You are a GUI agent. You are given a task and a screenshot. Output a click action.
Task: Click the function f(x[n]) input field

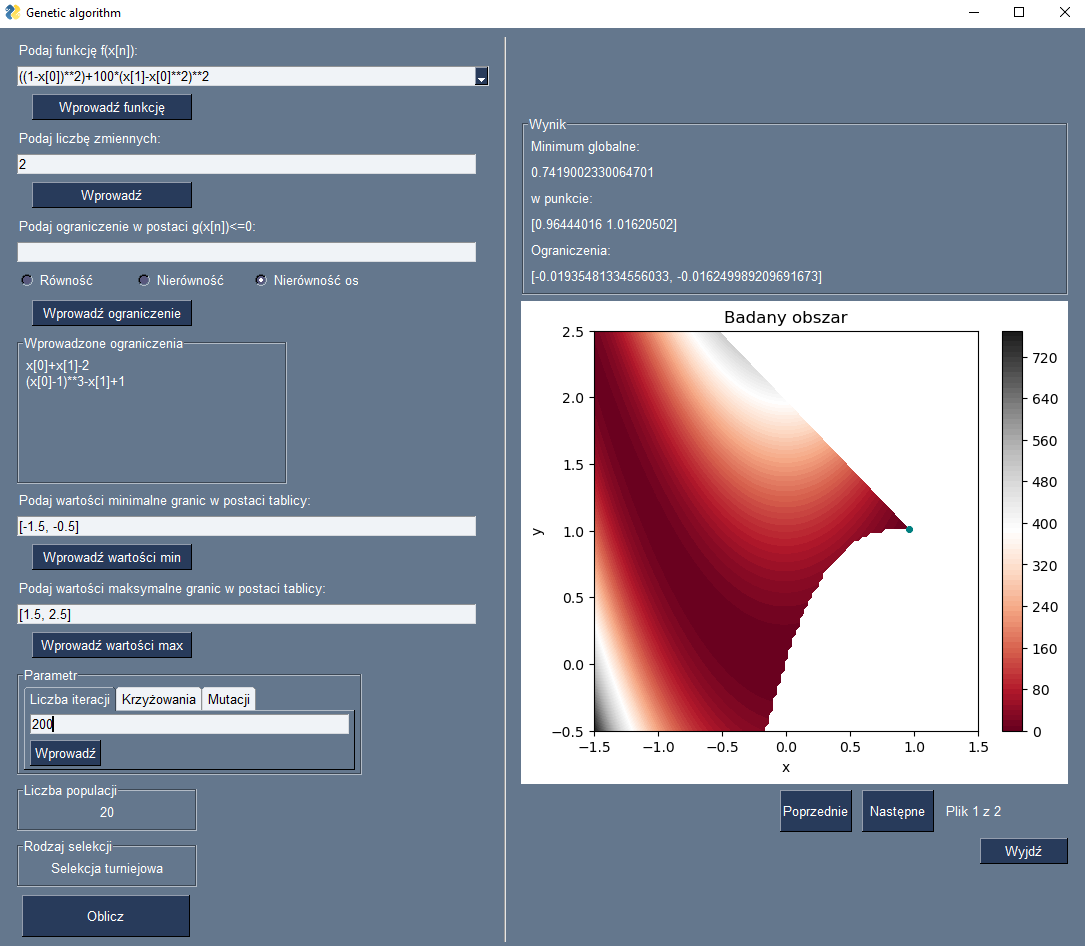point(246,77)
